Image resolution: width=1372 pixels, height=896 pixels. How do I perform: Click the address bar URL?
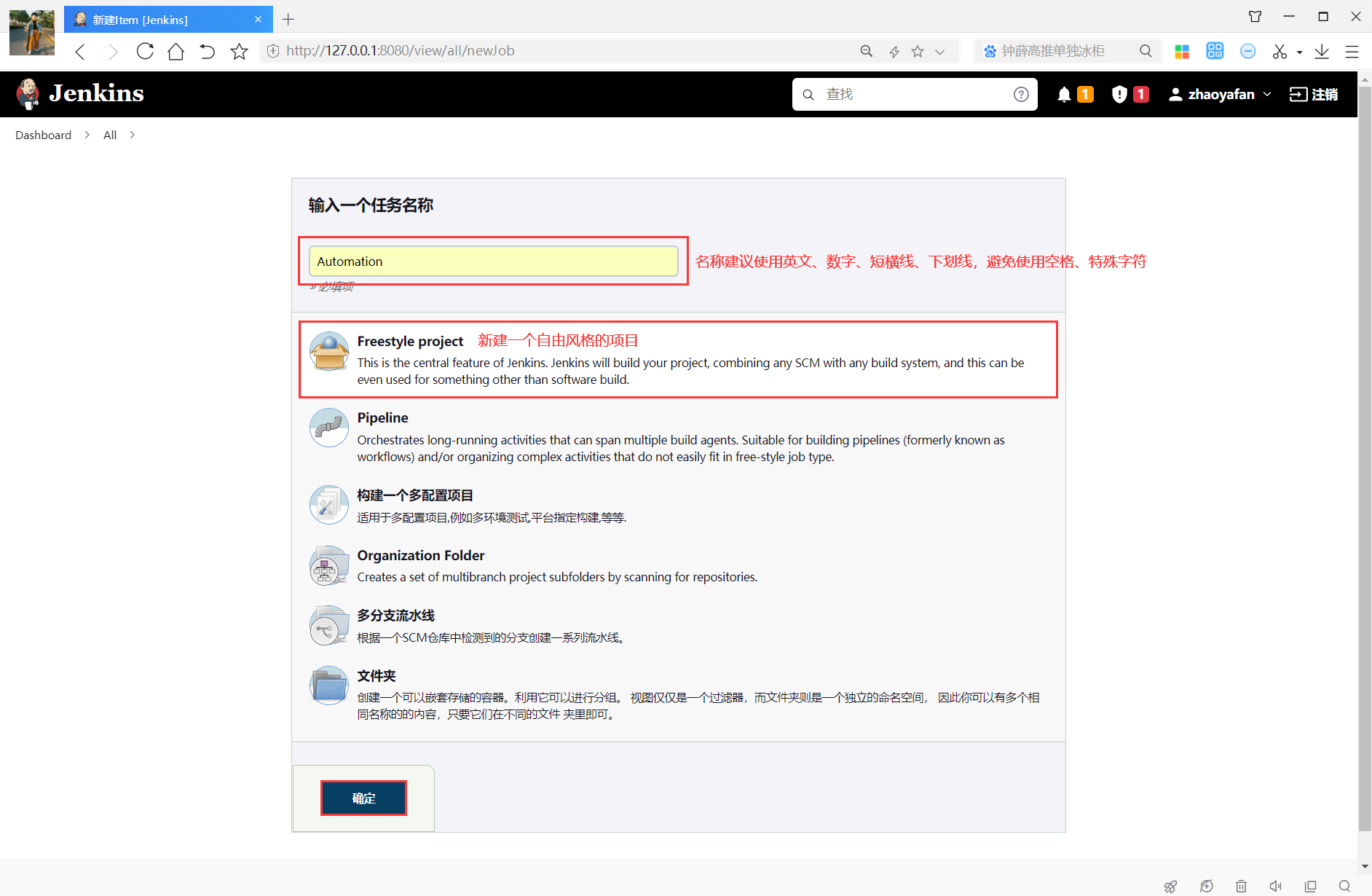400,51
